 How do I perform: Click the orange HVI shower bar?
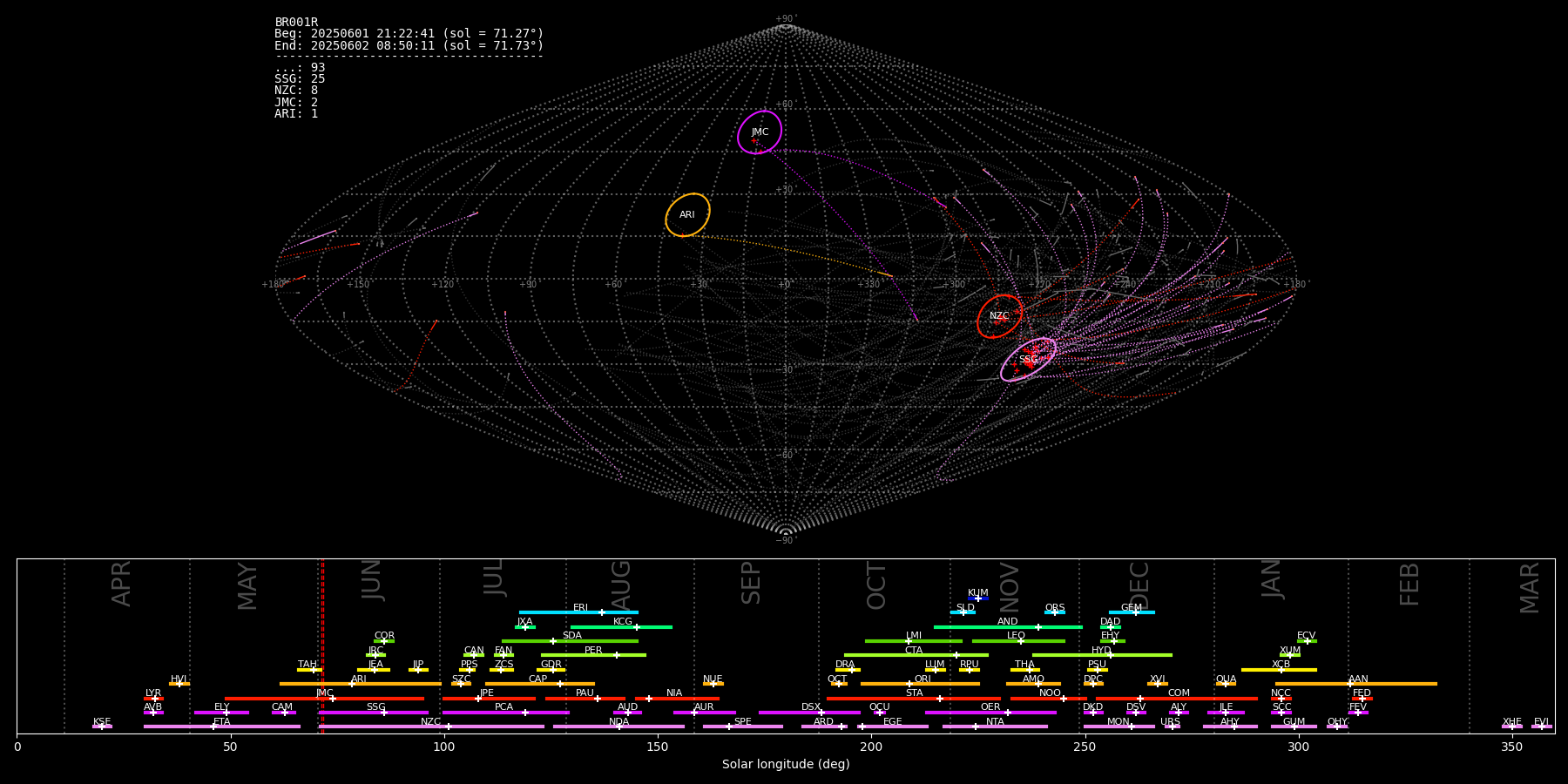(x=179, y=684)
